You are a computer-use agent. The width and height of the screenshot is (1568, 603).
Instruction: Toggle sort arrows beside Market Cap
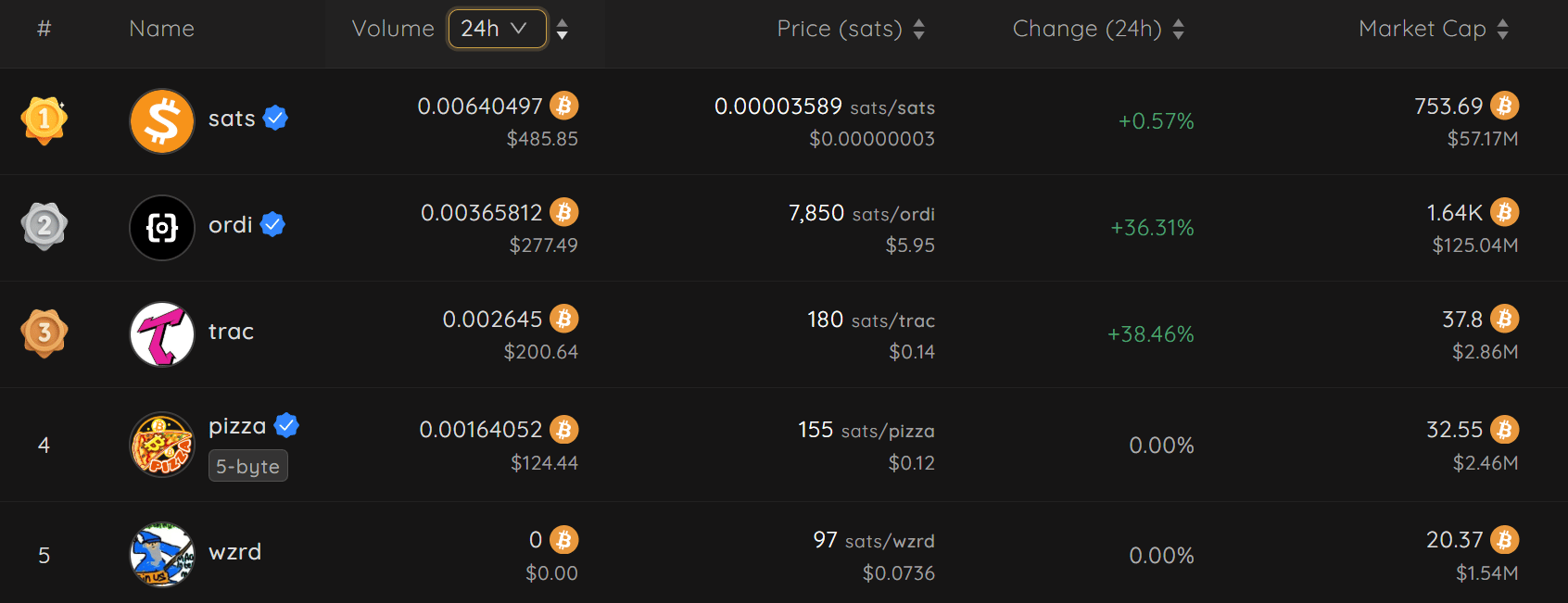[x=1502, y=29]
